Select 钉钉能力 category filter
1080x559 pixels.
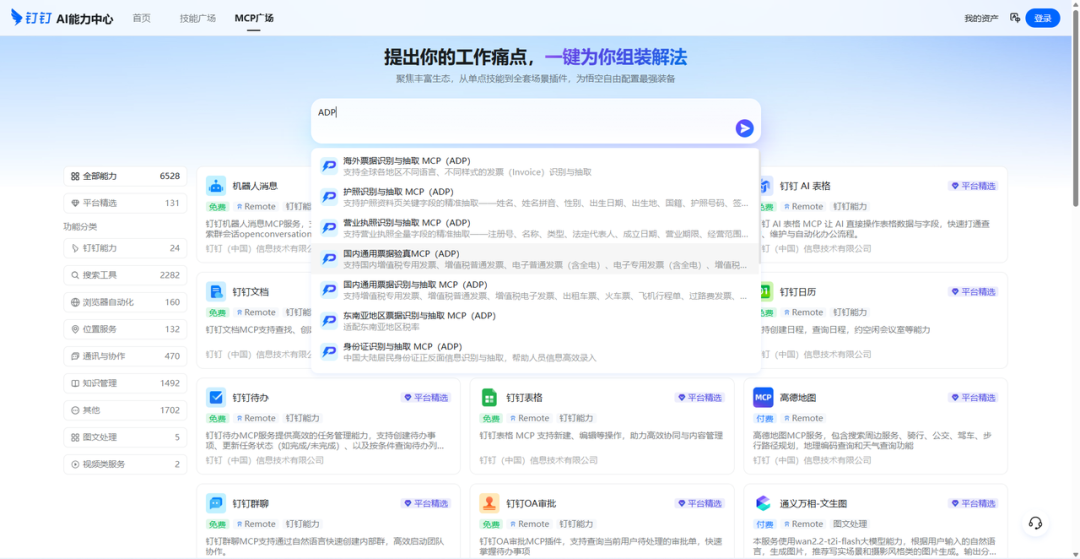pyautogui.click(x=125, y=248)
